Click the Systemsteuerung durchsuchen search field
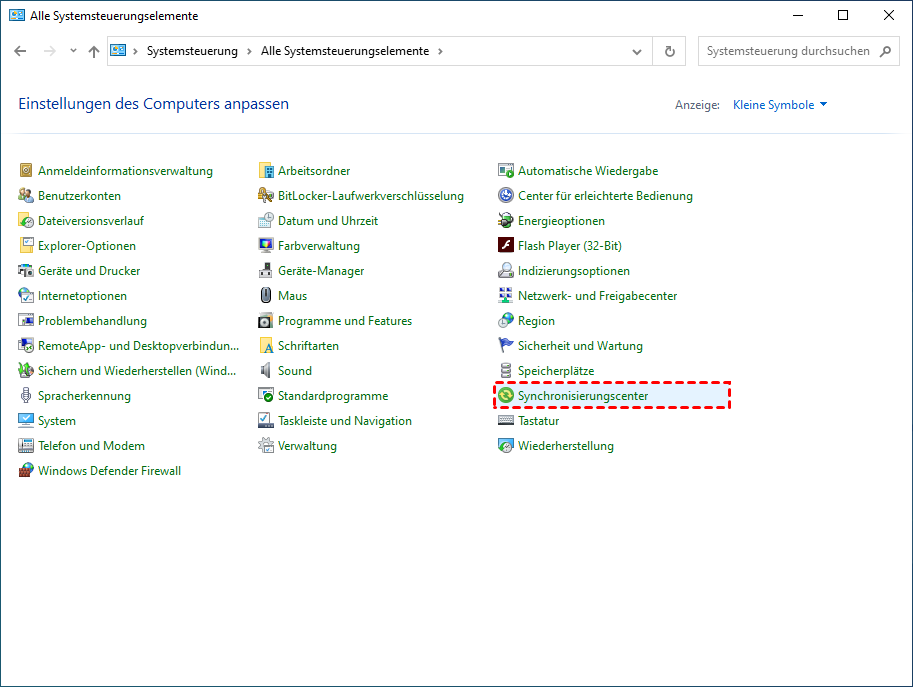Image resolution: width=913 pixels, height=687 pixels. point(788,51)
